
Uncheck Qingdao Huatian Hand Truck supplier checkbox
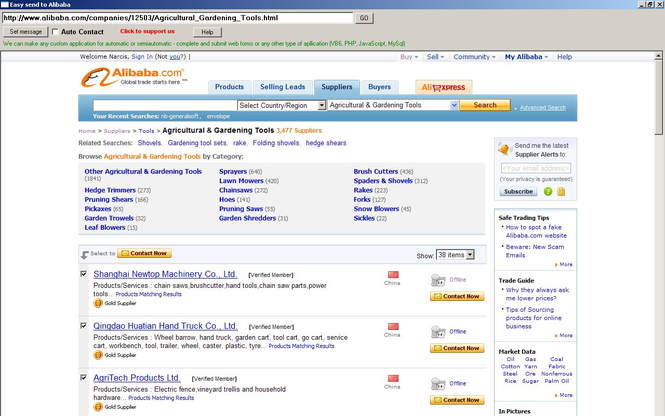pyautogui.click(x=84, y=326)
